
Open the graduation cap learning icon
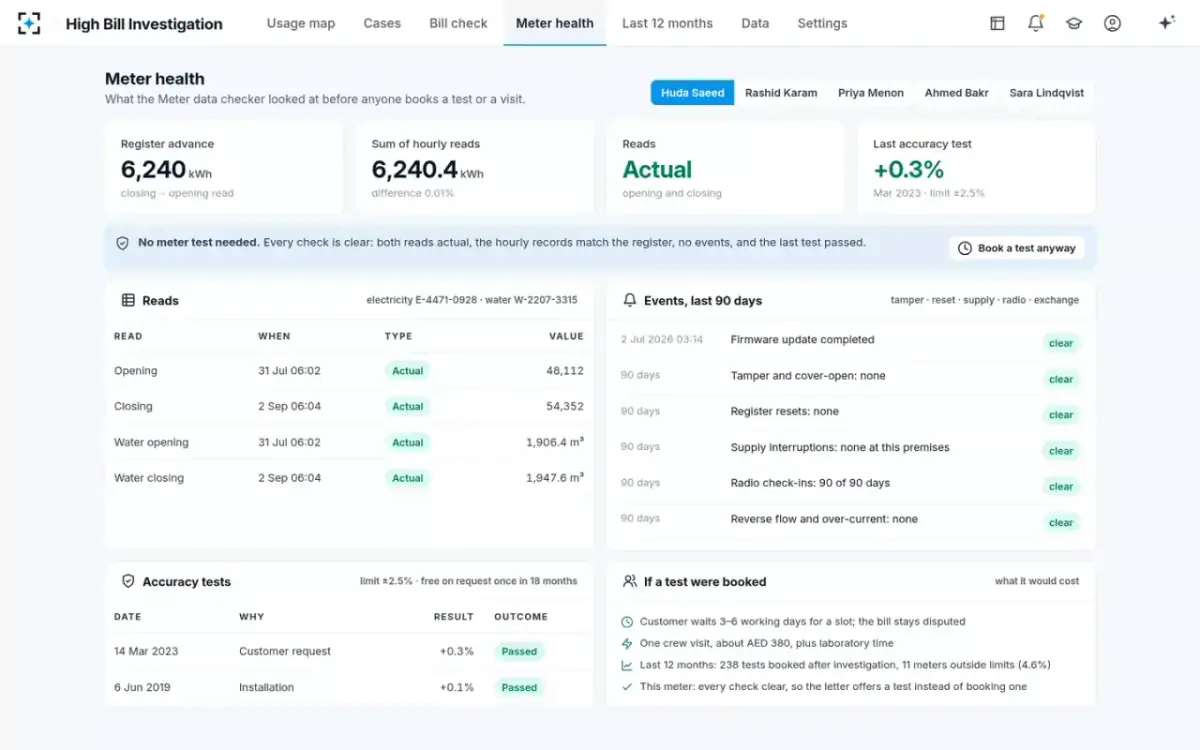(x=1074, y=23)
